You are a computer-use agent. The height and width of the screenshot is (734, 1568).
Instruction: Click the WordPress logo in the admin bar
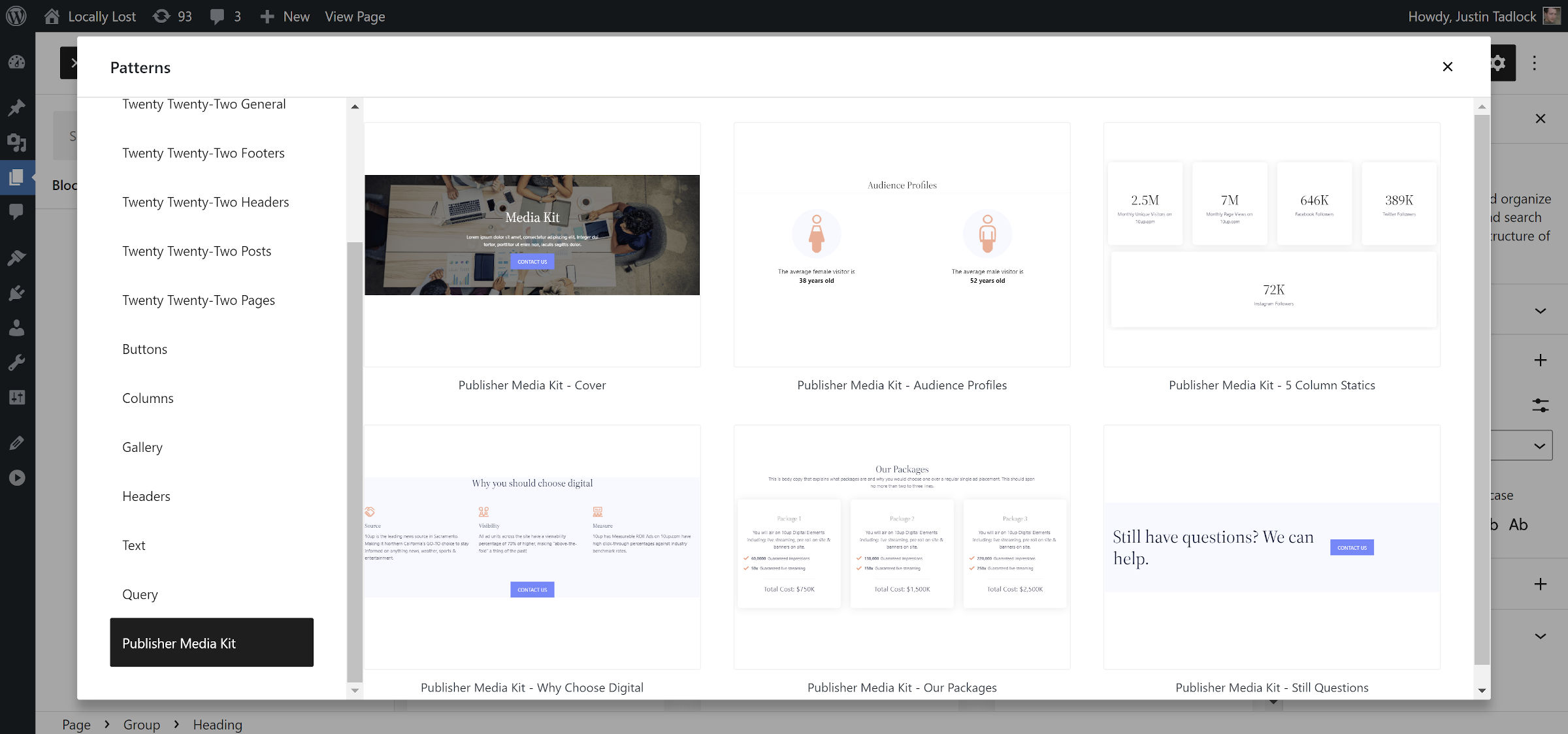tap(16, 16)
